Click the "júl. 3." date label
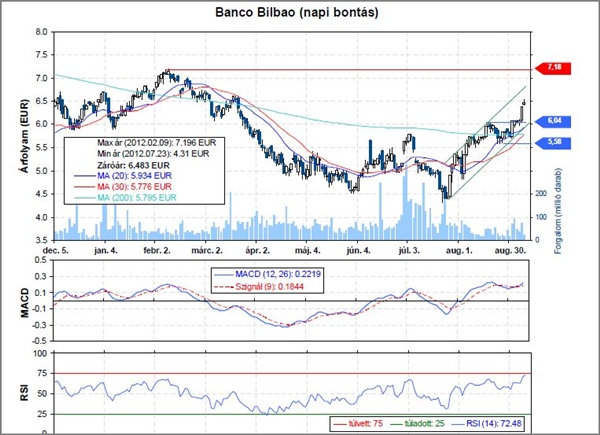The image size is (600, 435). pos(409,251)
